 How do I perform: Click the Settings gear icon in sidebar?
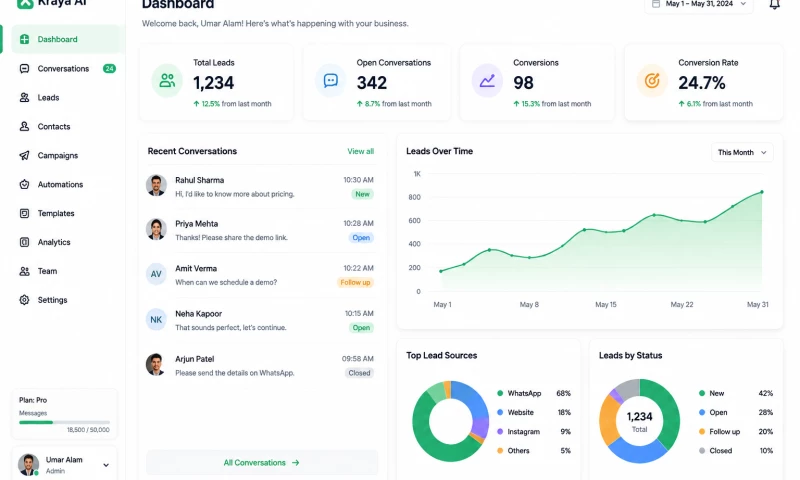click(24, 300)
